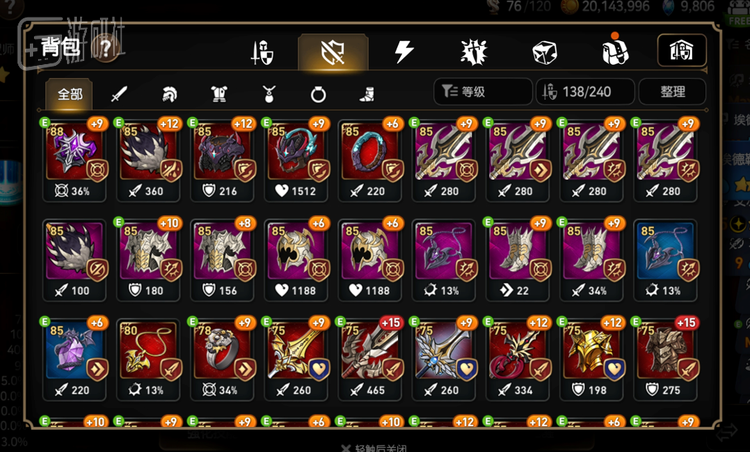
Task: Filter inventory by helmet icon
Action: click(x=169, y=94)
